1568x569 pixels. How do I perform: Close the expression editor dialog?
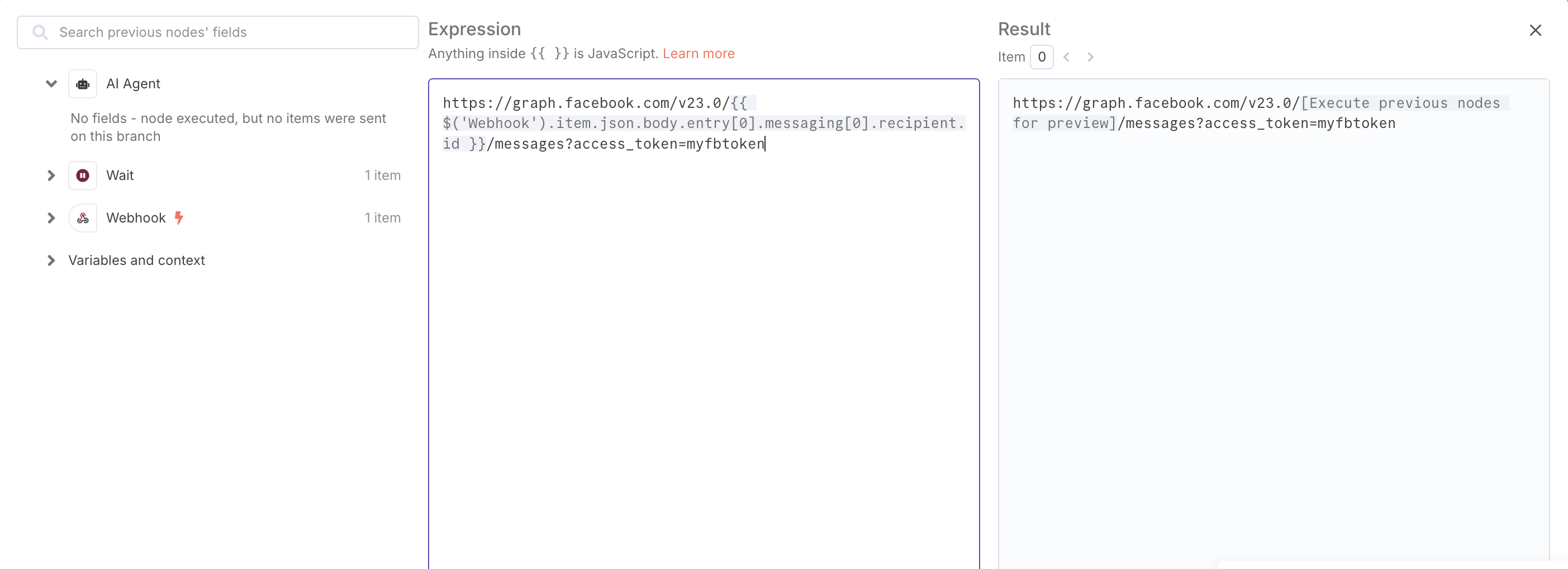(x=1535, y=30)
